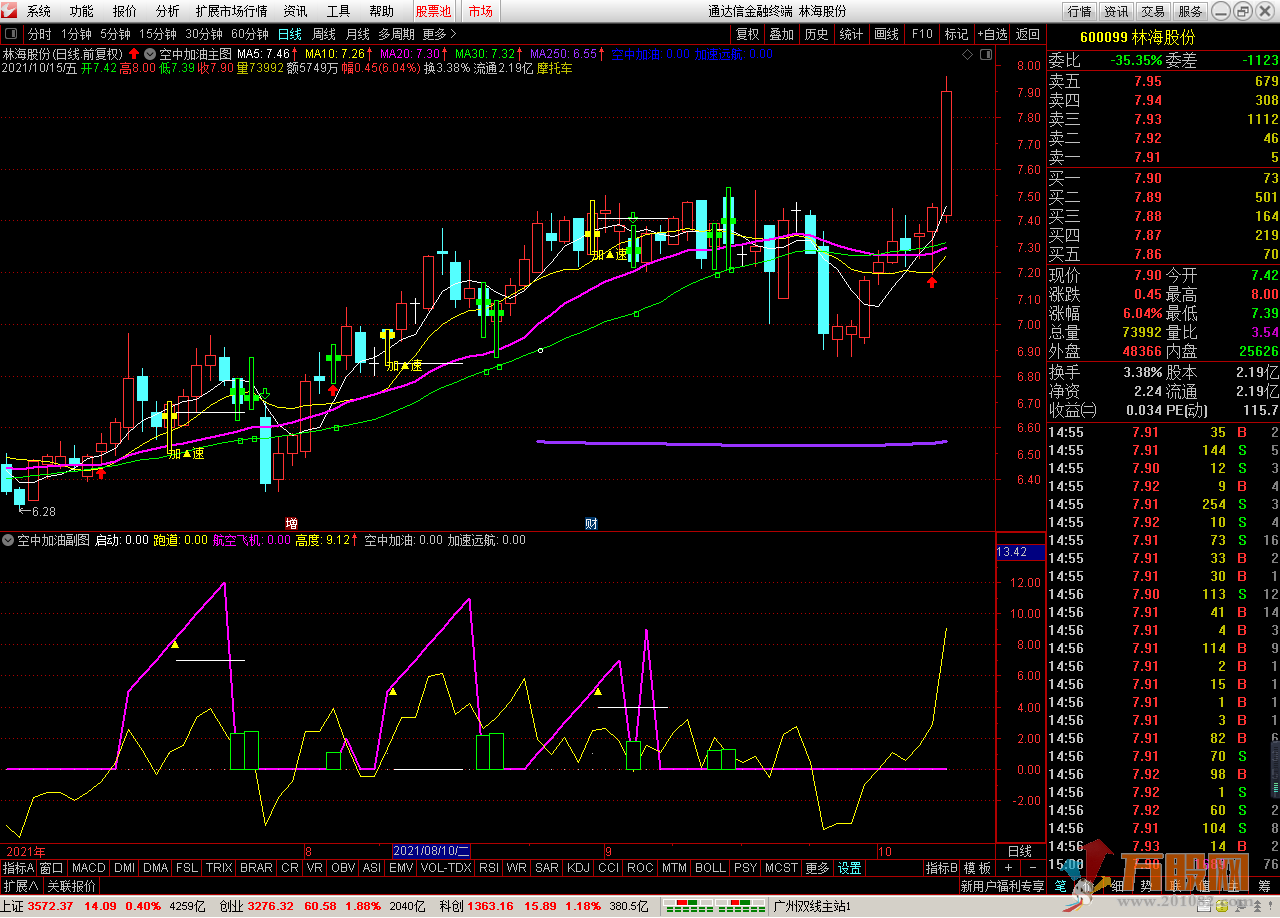Open the 分析 menu

168,11
